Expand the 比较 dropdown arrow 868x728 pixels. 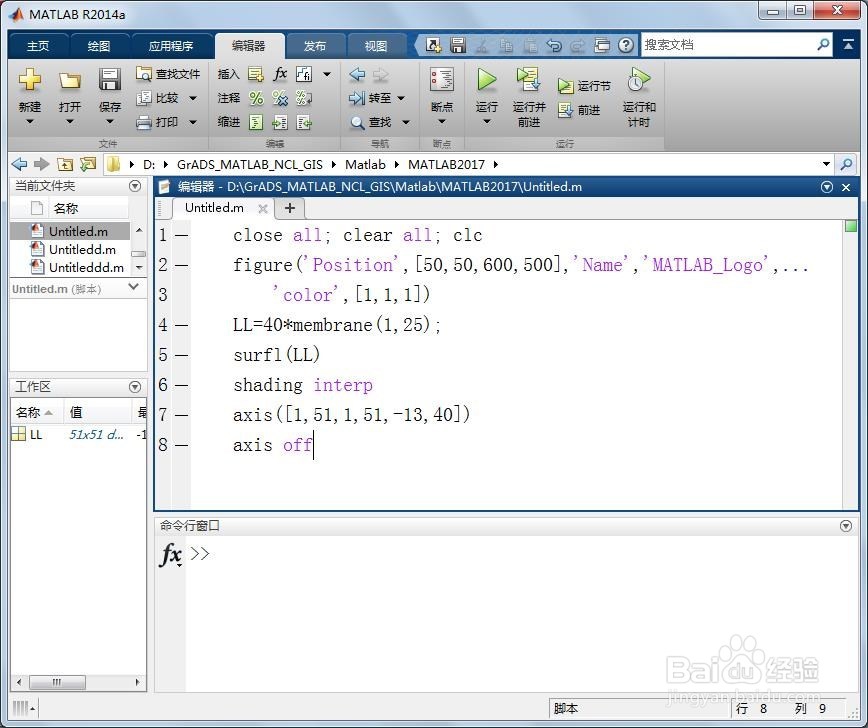tap(193, 98)
